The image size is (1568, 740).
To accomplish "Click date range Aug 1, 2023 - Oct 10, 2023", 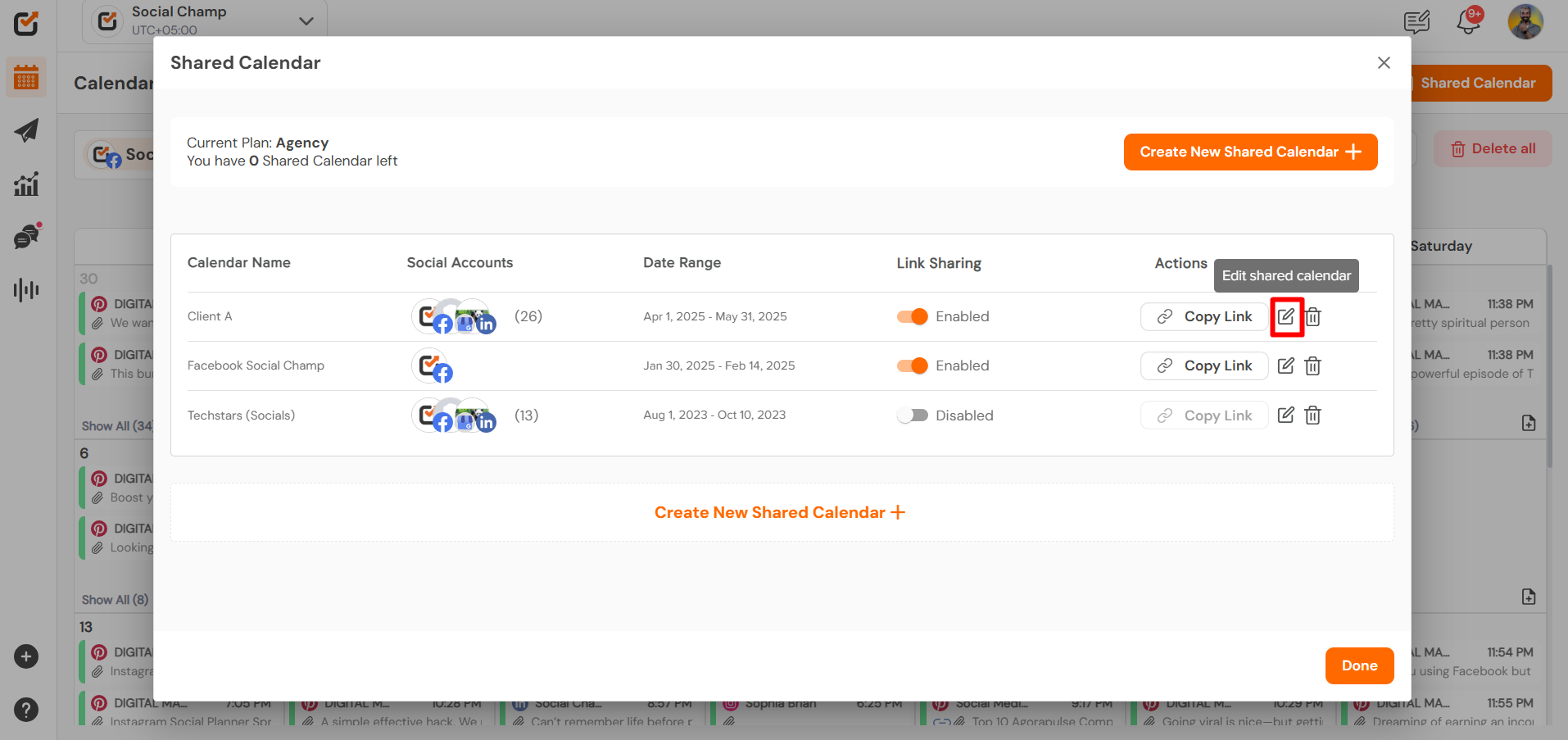I will (714, 415).
